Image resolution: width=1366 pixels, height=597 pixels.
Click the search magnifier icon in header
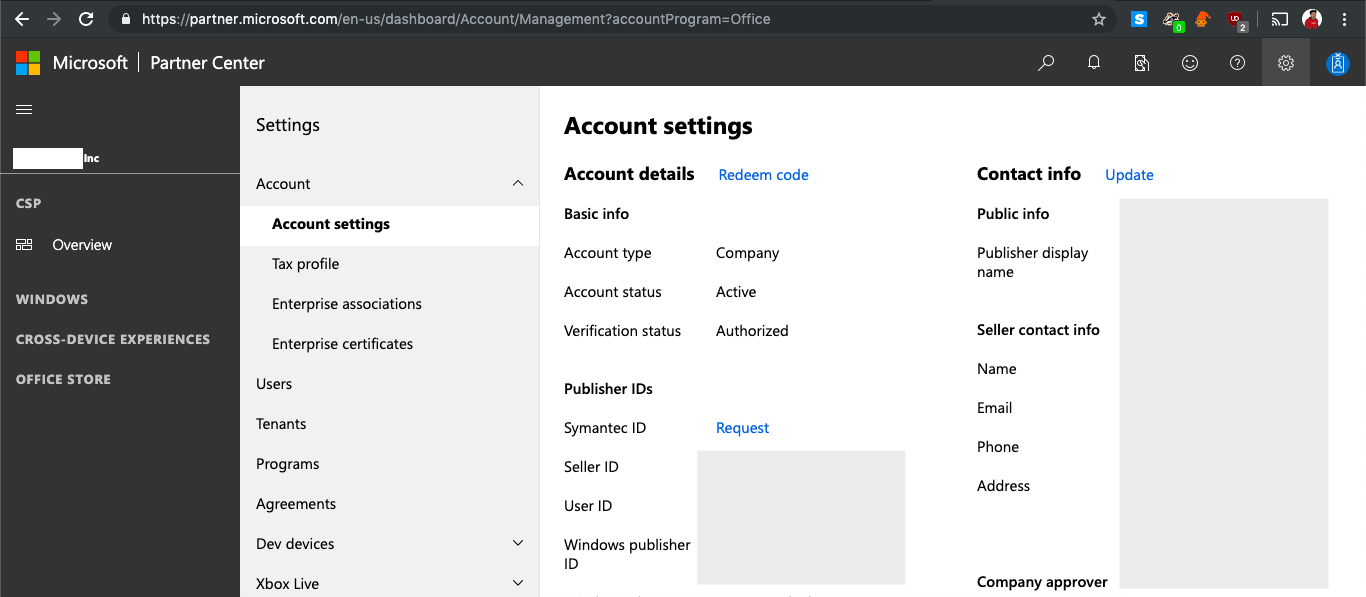click(1046, 63)
